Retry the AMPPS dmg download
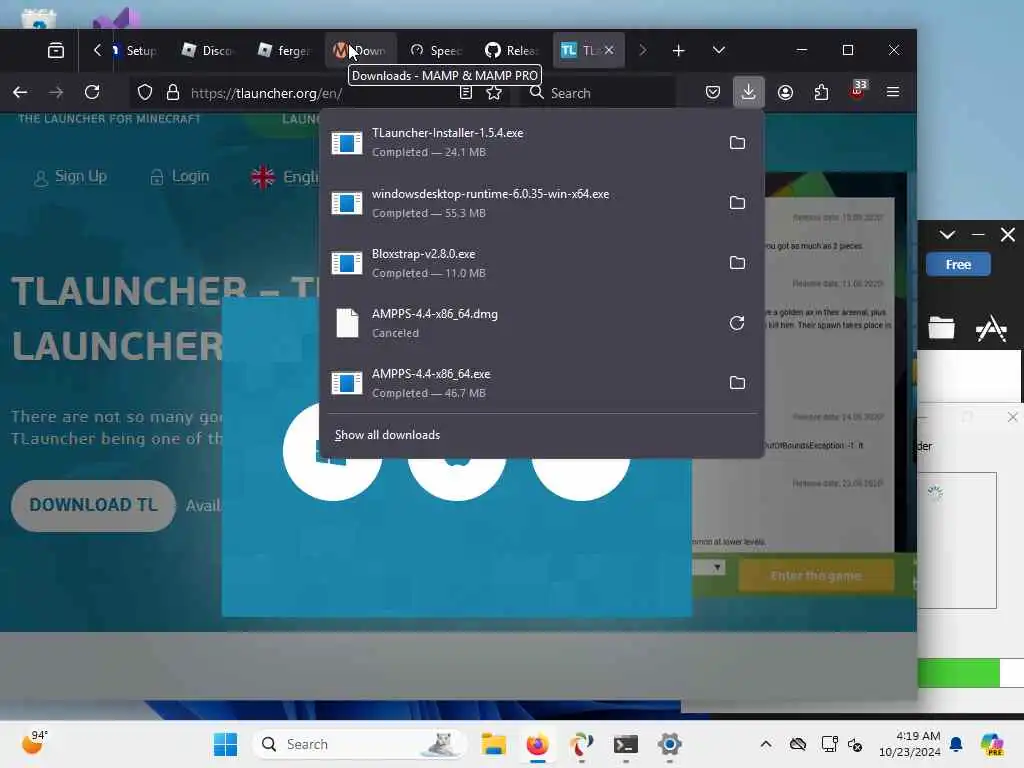The image size is (1024, 768). coord(737,323)
